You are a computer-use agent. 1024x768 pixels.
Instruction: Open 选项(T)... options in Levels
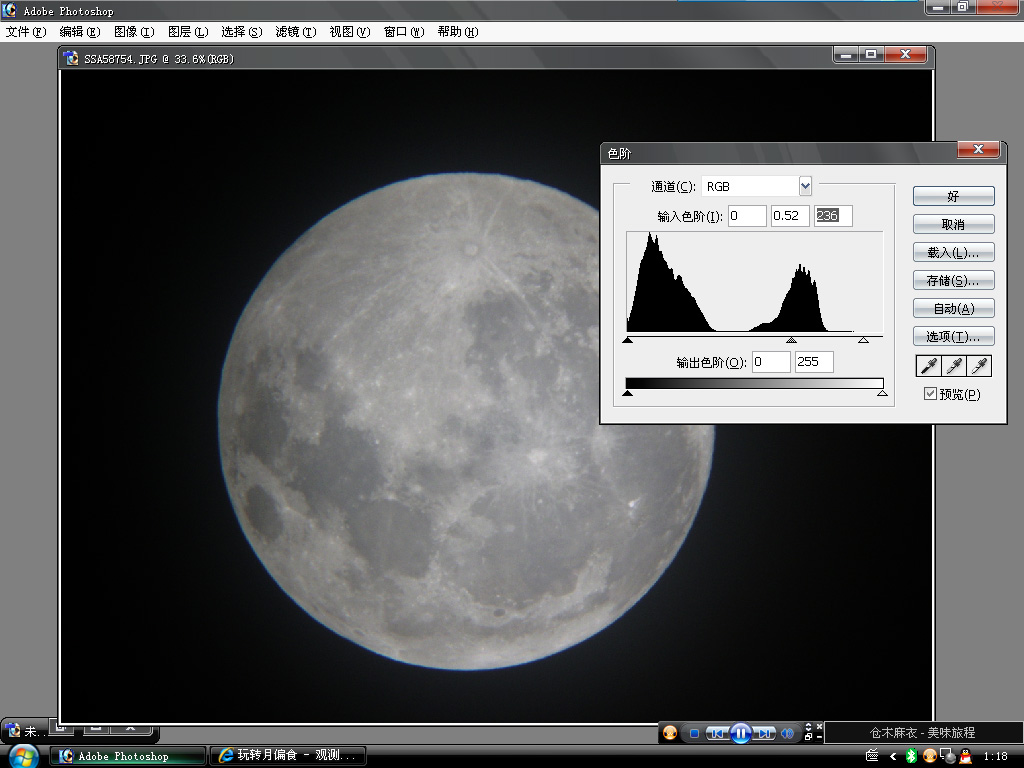953,336
